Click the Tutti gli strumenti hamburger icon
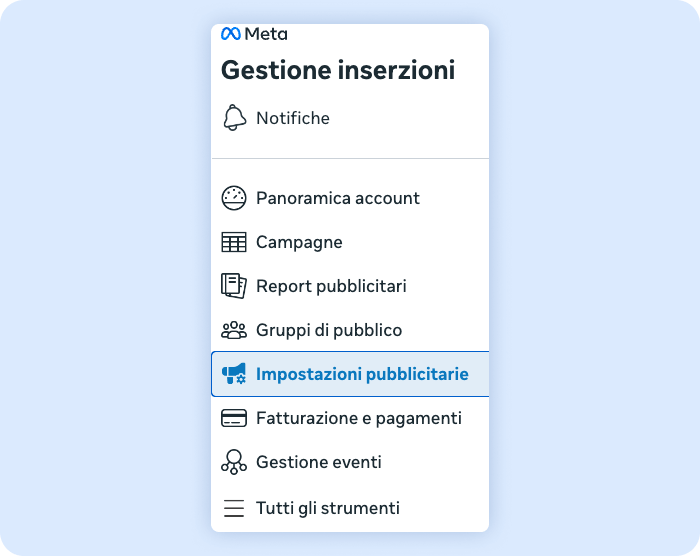 coord(234,508)
